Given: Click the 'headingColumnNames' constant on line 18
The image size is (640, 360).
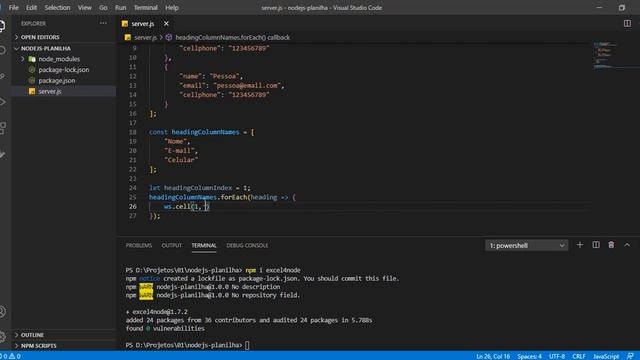Looking at the screenshot, I should (205, 132).
